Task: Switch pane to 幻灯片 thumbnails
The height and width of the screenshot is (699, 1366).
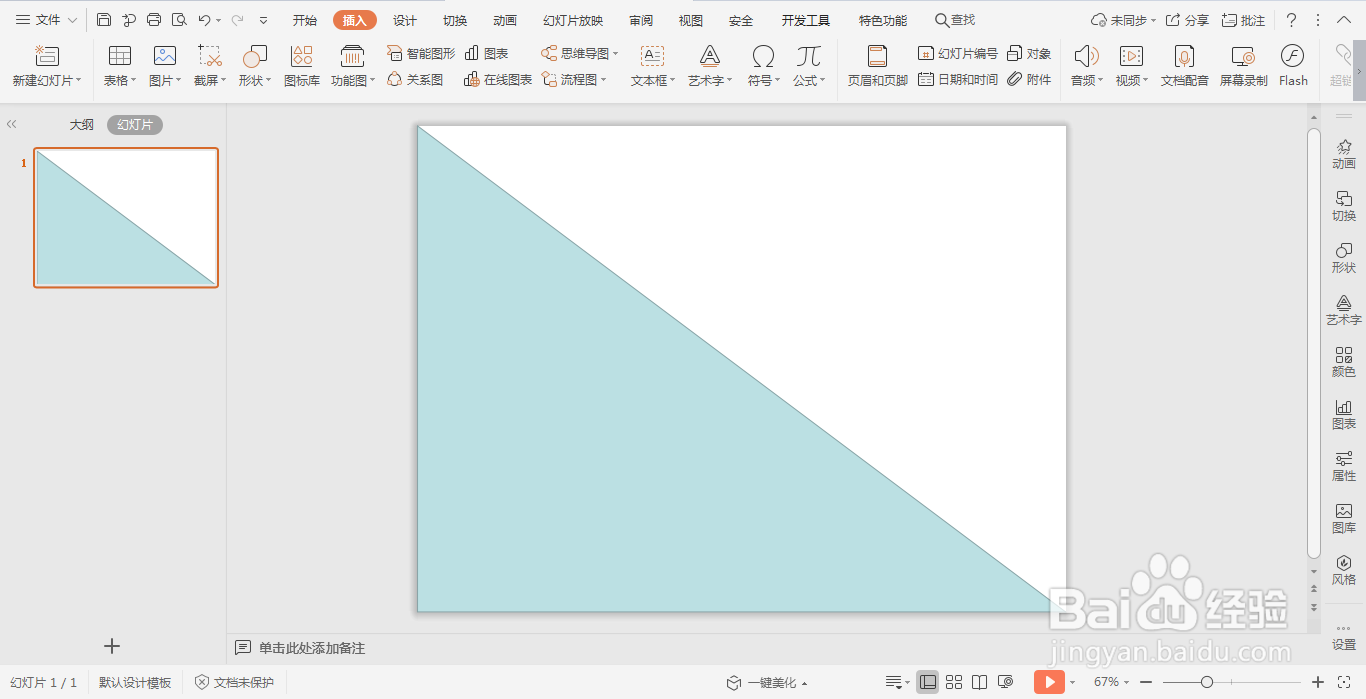Action: (135, 125)
